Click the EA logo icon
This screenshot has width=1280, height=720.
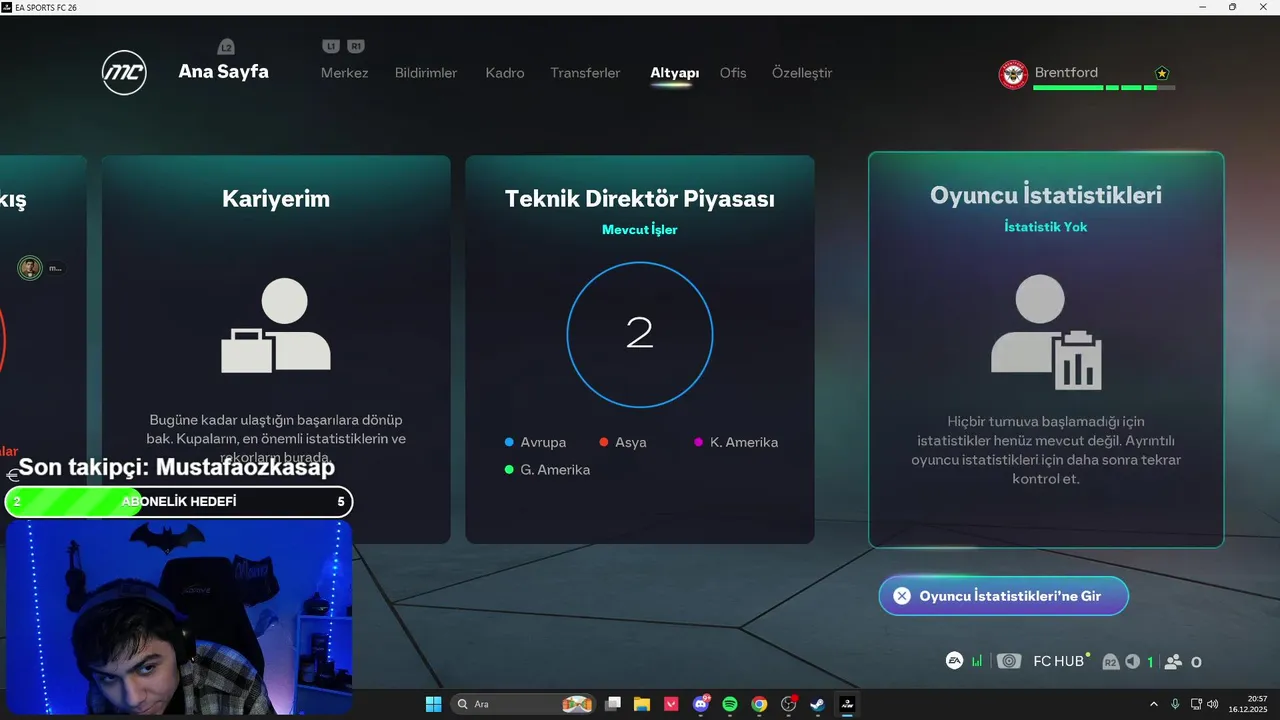tap(955, 661)
